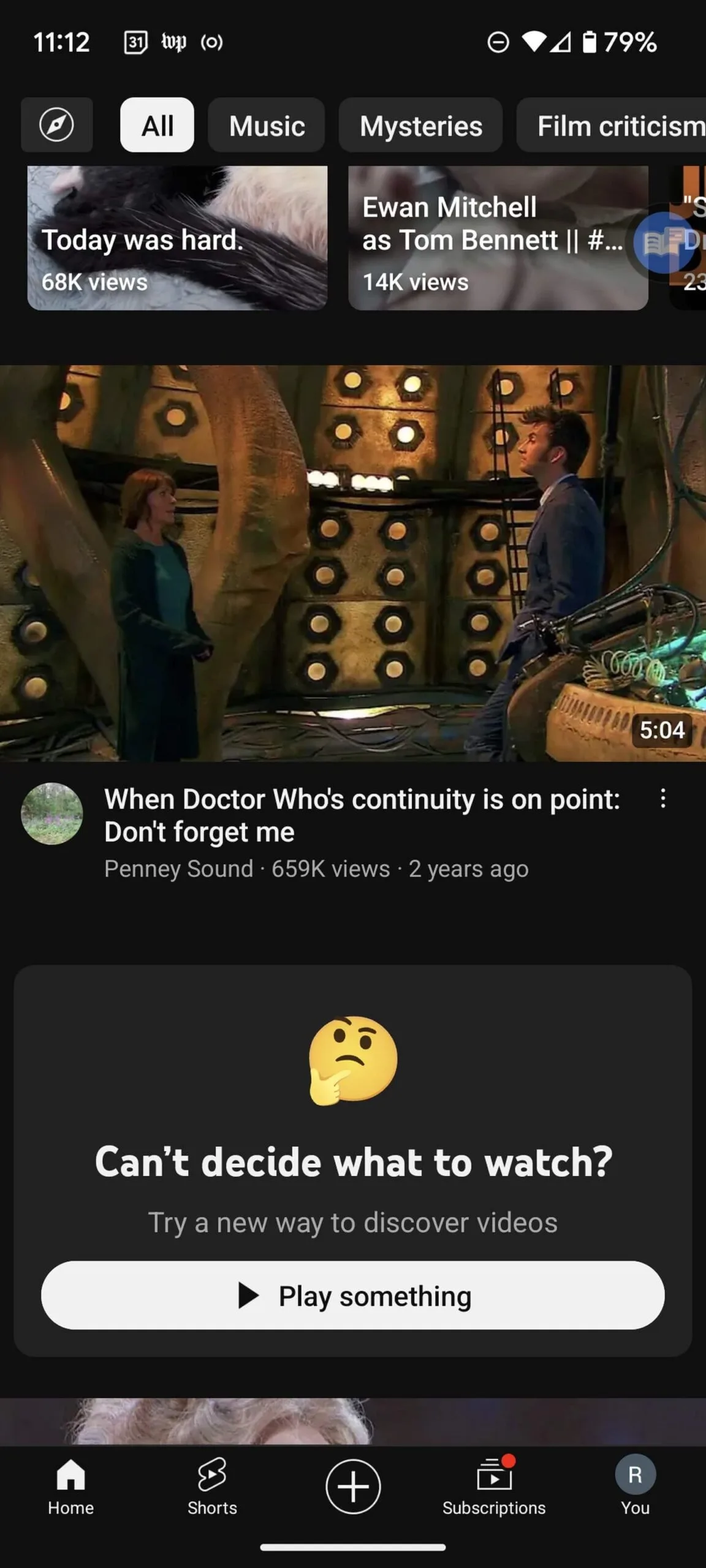The image size is (706, 1568).
Task: Open the Ewan Mitchell as Tom Bennett short
Action: click(x=498, y=238)
